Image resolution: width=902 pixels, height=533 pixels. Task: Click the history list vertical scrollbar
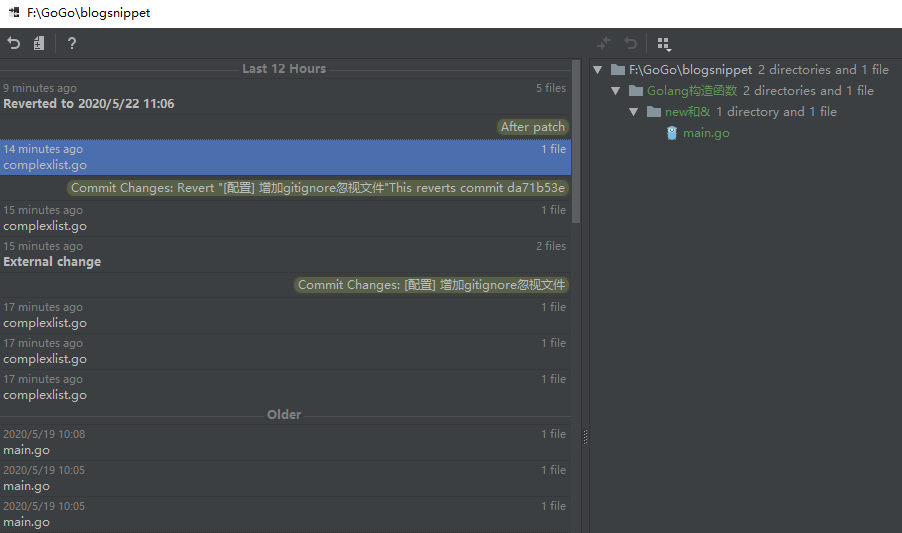[x=575, y=140]
